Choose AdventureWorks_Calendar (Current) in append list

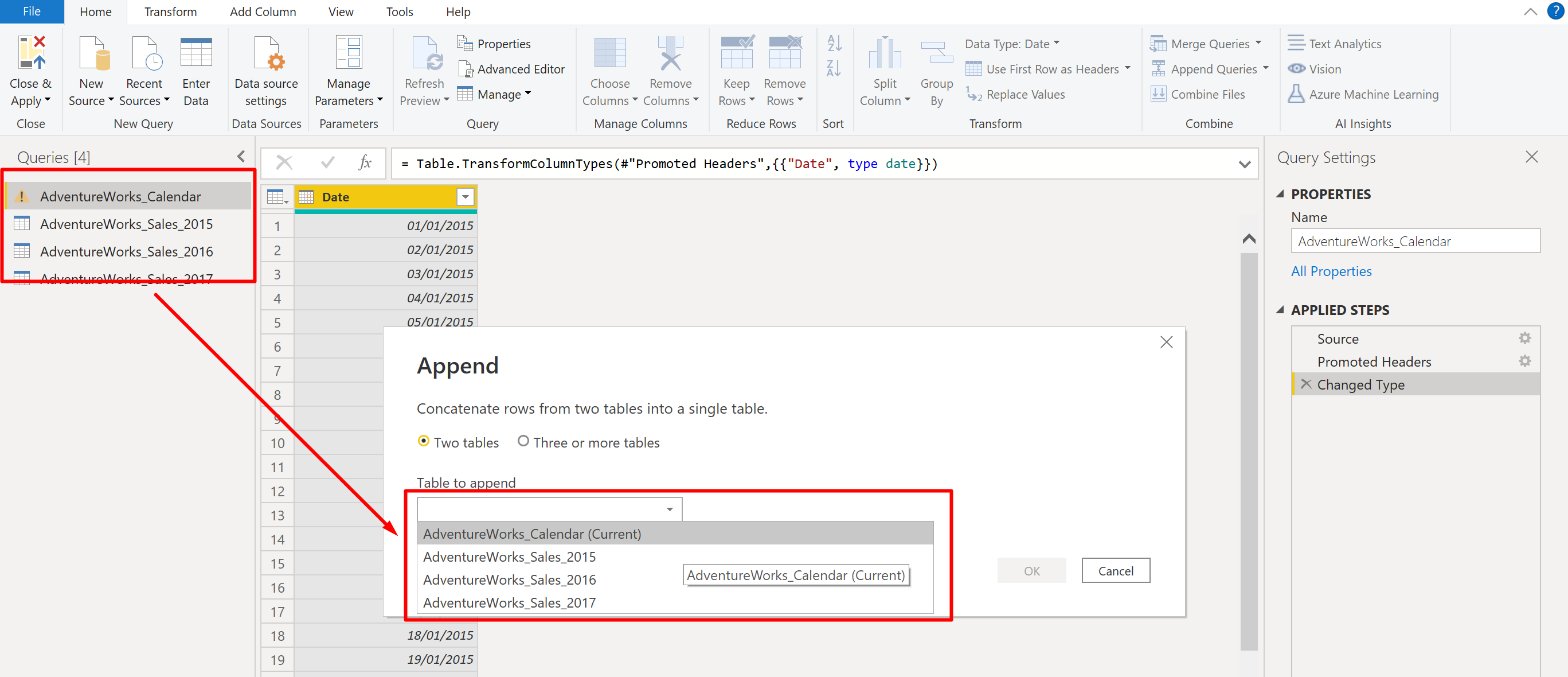[x=675, y=533]
